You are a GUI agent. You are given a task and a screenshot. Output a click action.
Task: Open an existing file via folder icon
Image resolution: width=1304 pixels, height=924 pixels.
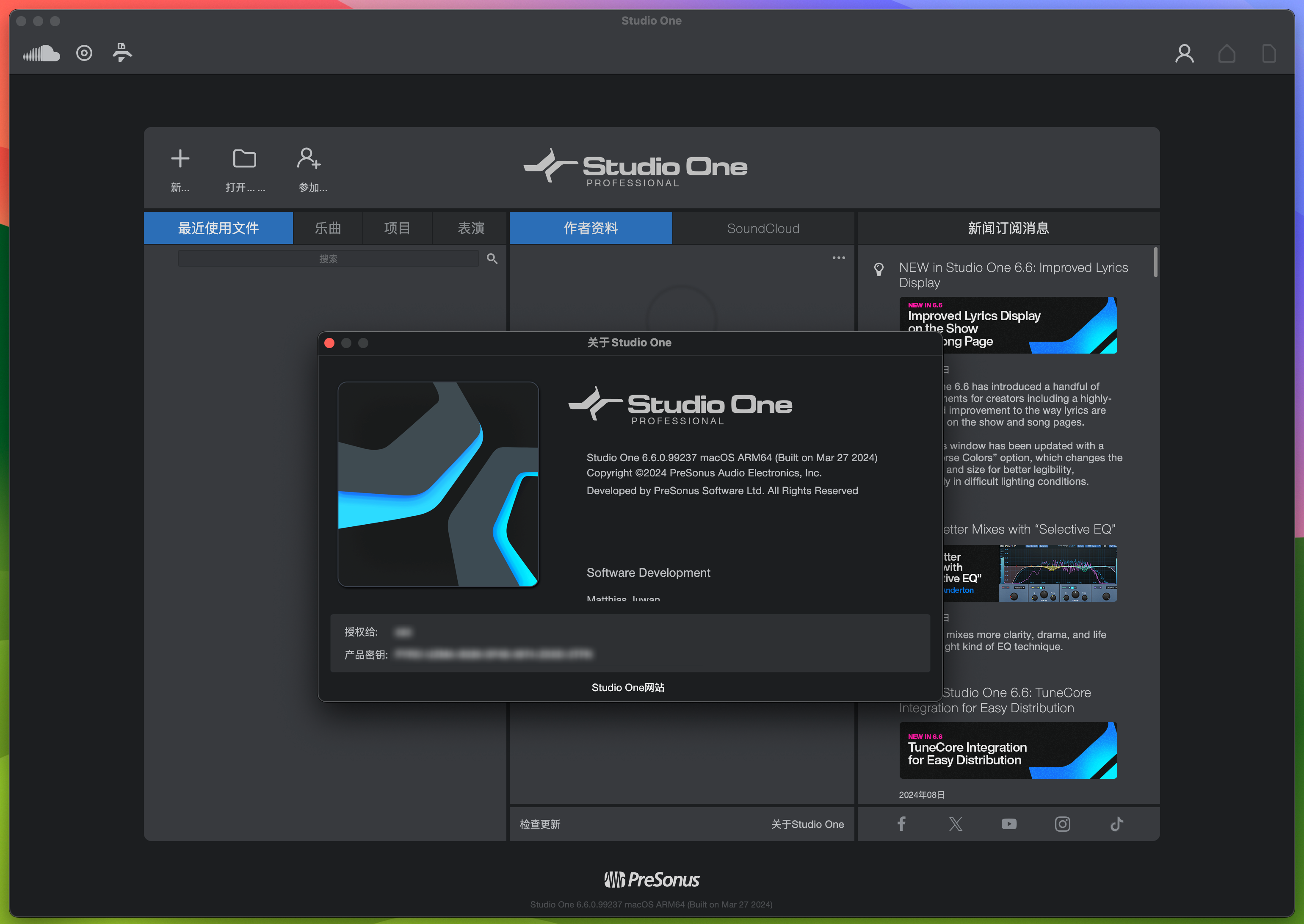pyautogui.click(x=245, y=159)
